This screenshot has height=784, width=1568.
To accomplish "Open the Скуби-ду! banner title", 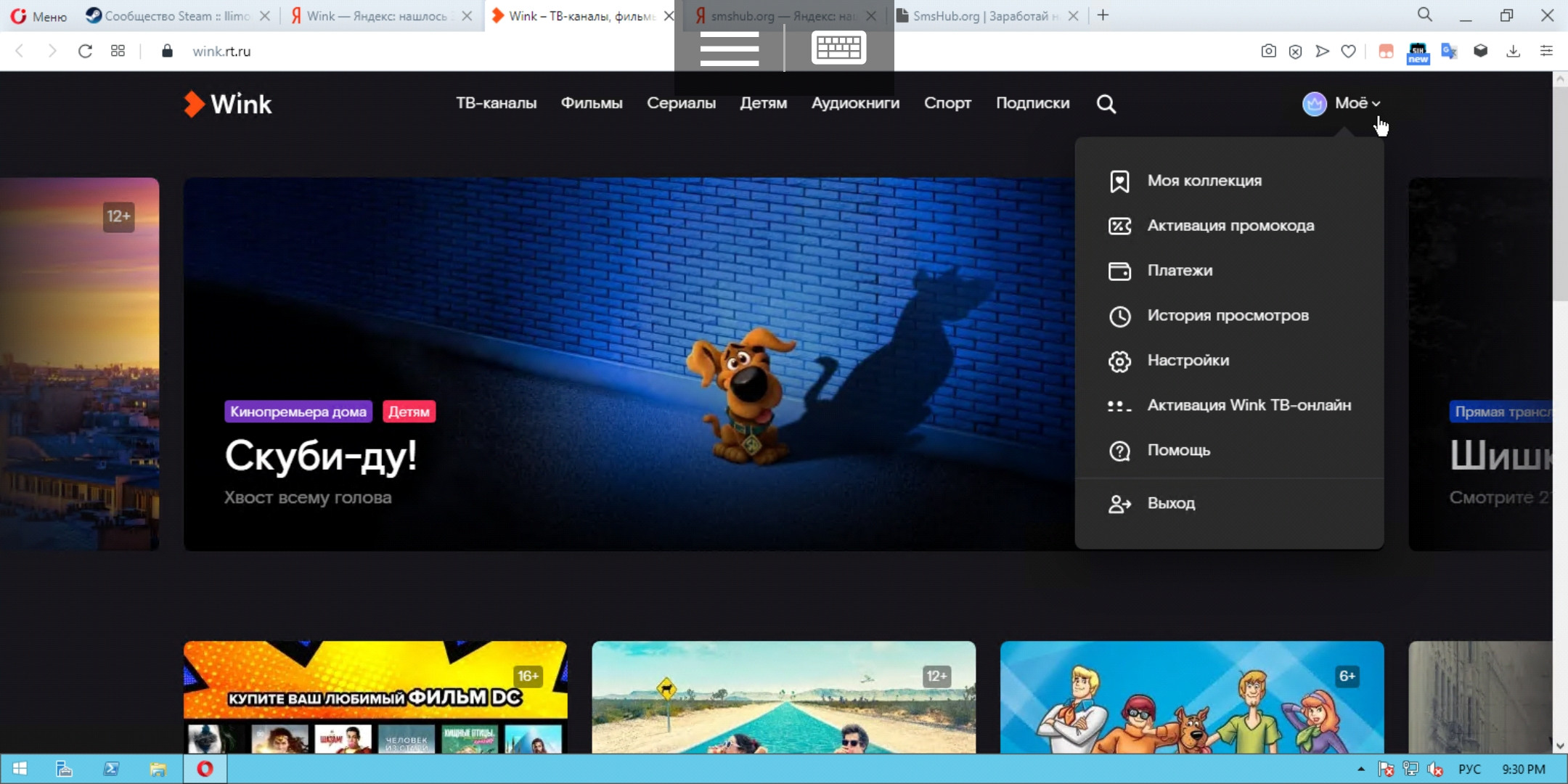I will [321, 456].
